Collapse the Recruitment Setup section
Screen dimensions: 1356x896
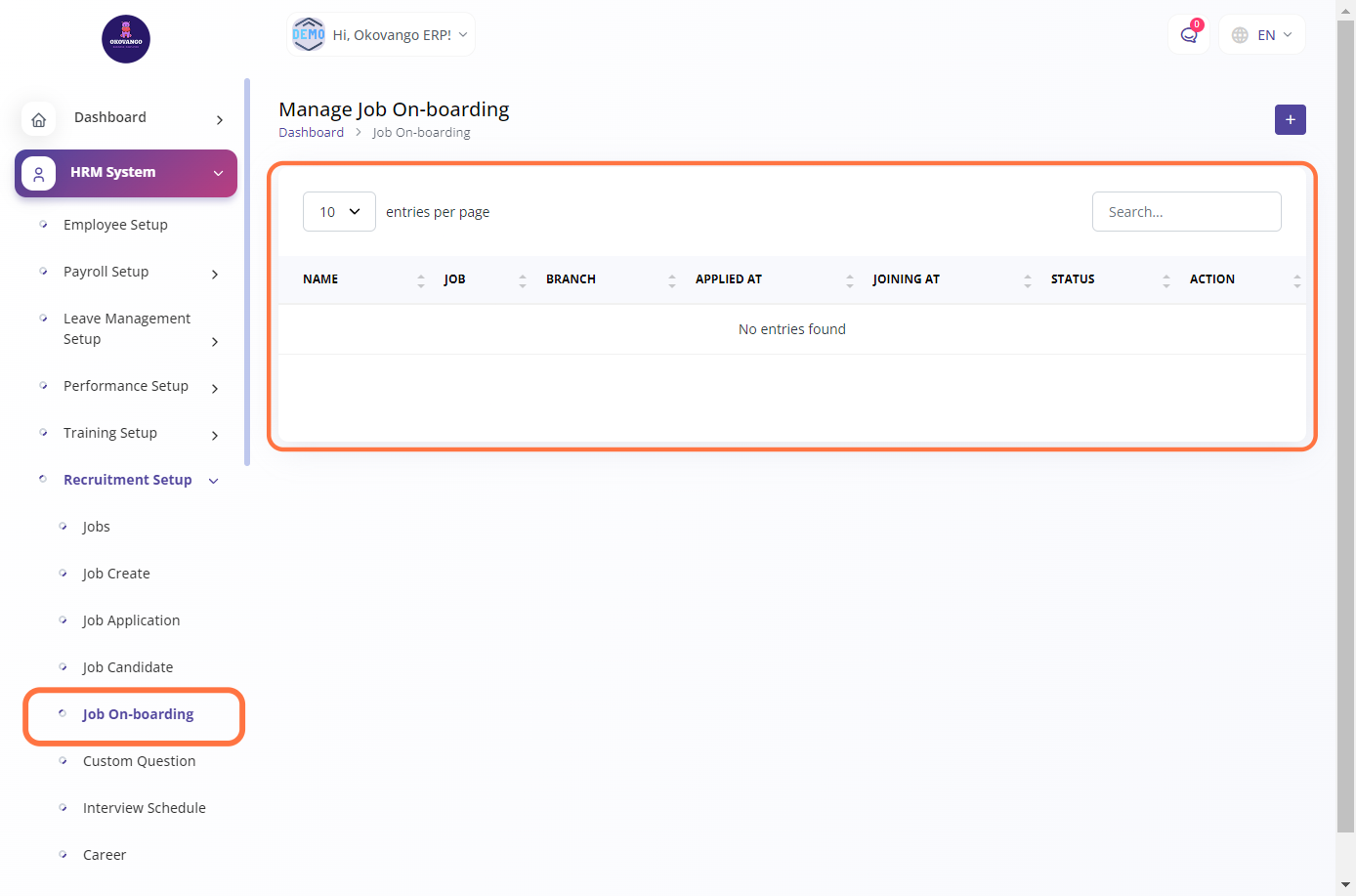[x=213, y=481]
